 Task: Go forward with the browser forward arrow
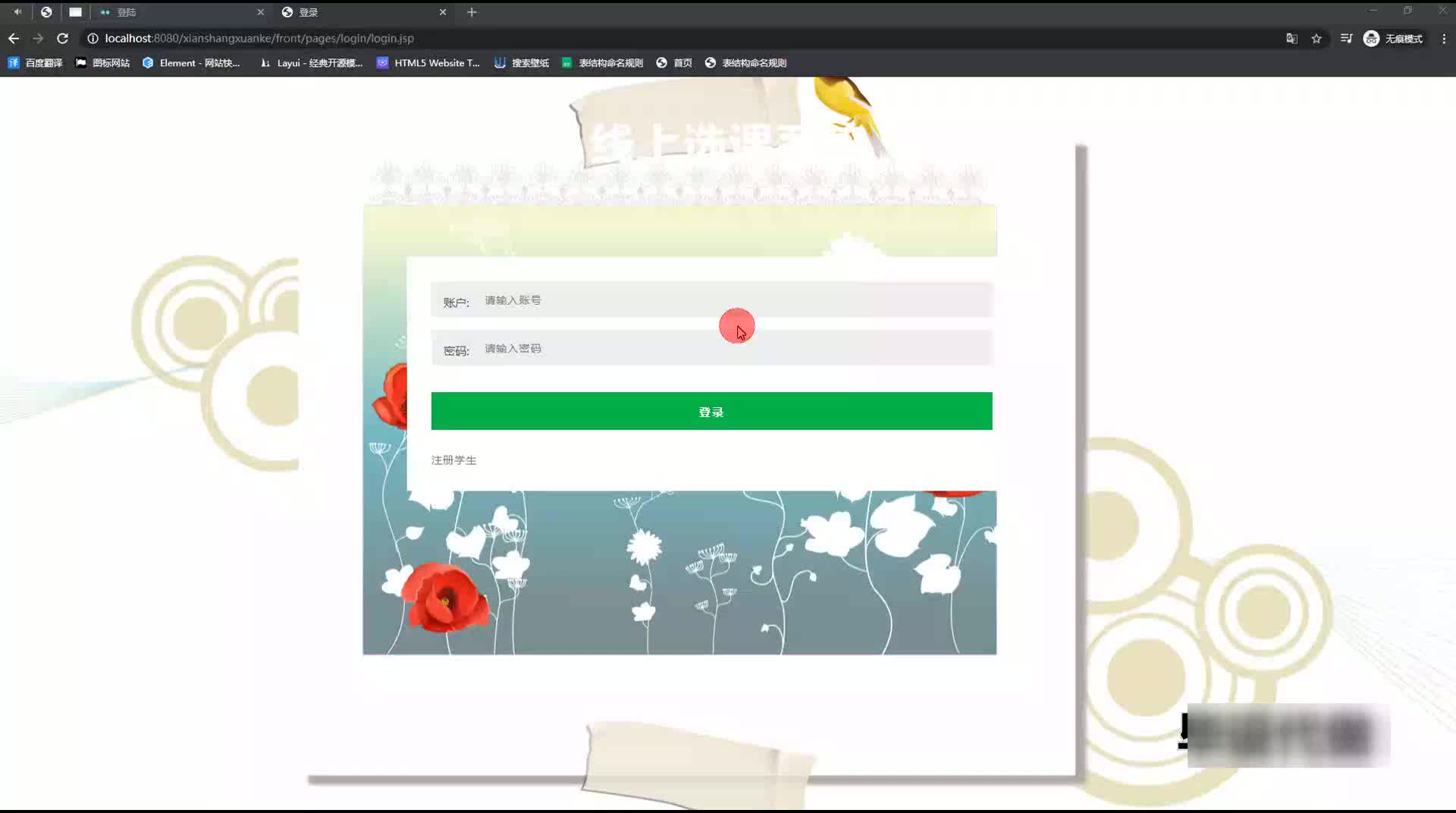[x=38, y=38]
